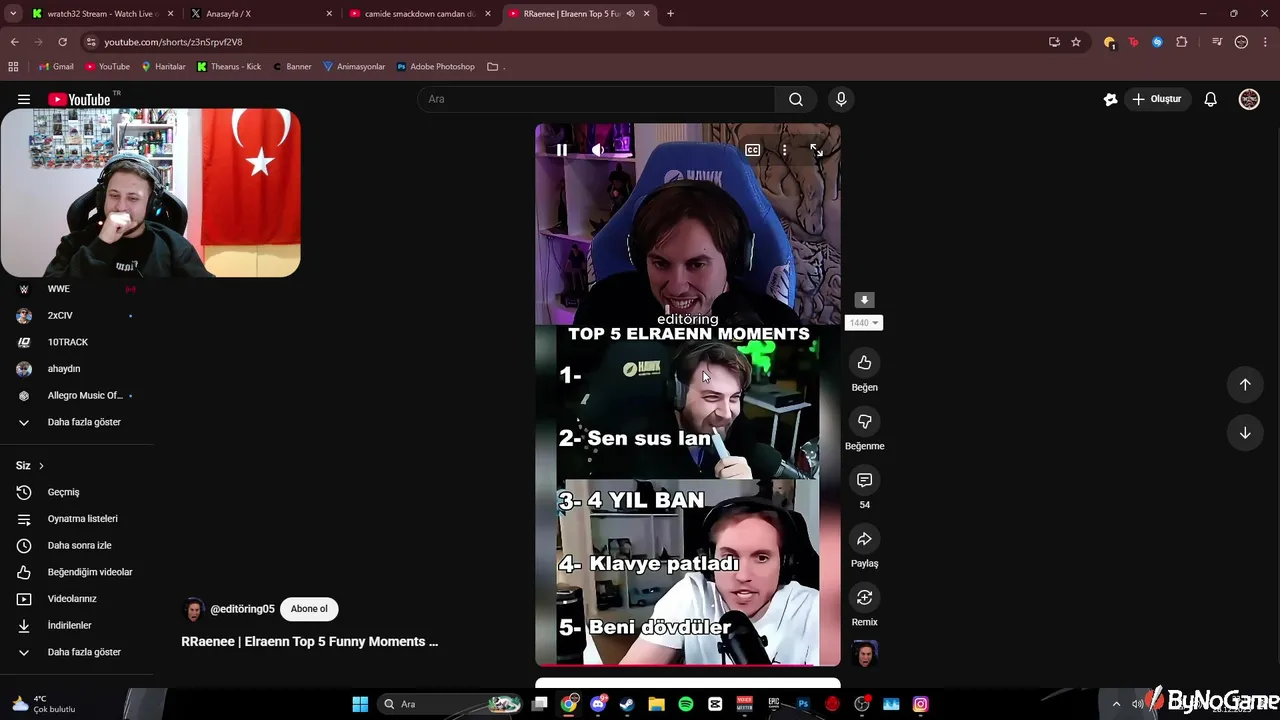
Task: Dislike the Short with Beğenme
Action: click(x=865, y=422)
